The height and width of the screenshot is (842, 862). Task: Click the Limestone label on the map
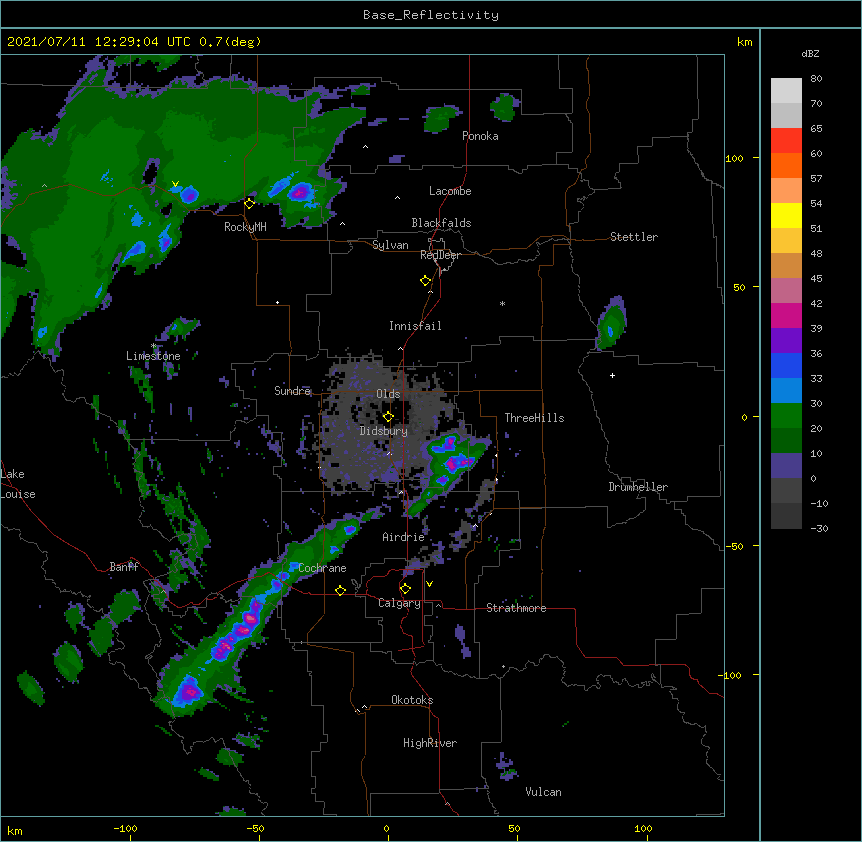153,356
